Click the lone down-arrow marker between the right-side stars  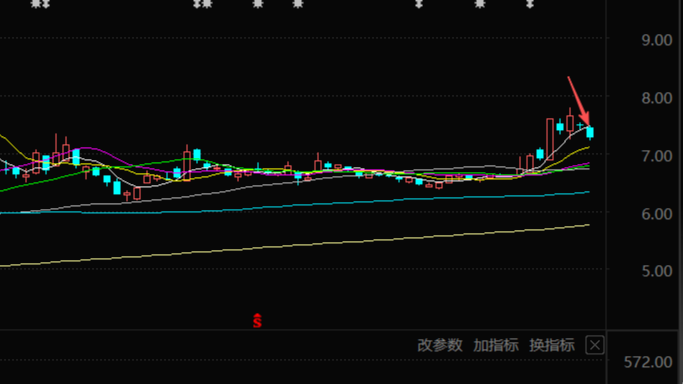pos(419,4)
